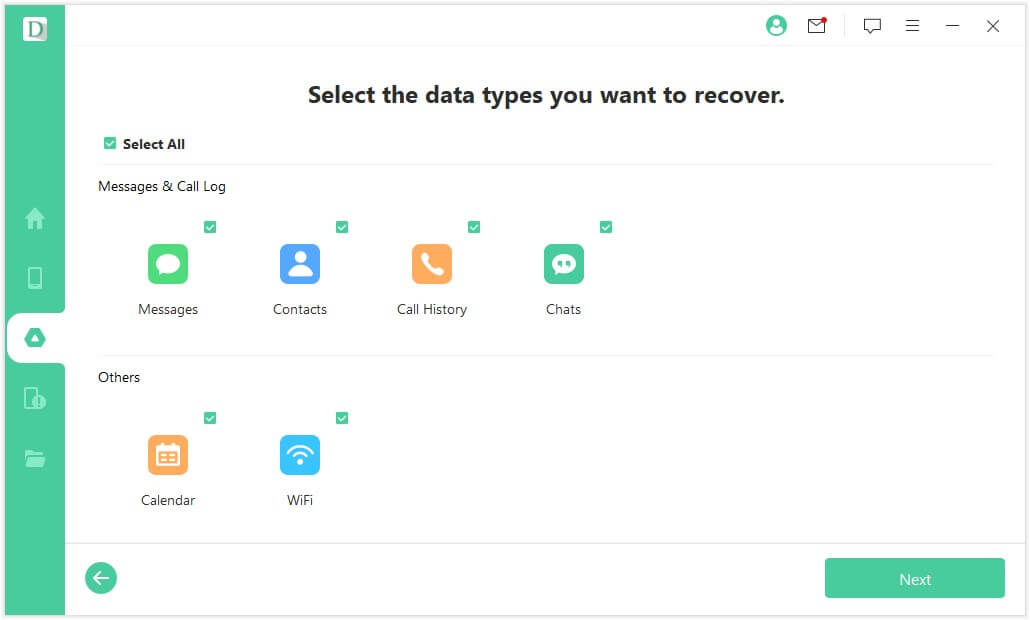Open the hamburger menu icon
This screenshot has height=620, width=1030.
point(912,26)
